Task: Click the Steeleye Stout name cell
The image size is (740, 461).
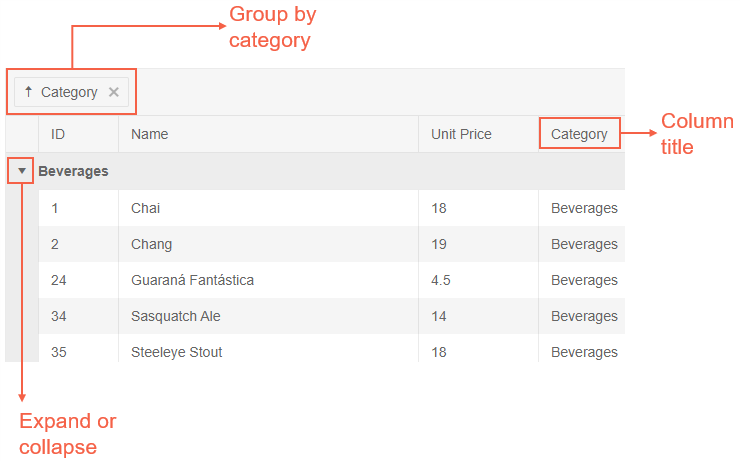Action: pos(176,352)
